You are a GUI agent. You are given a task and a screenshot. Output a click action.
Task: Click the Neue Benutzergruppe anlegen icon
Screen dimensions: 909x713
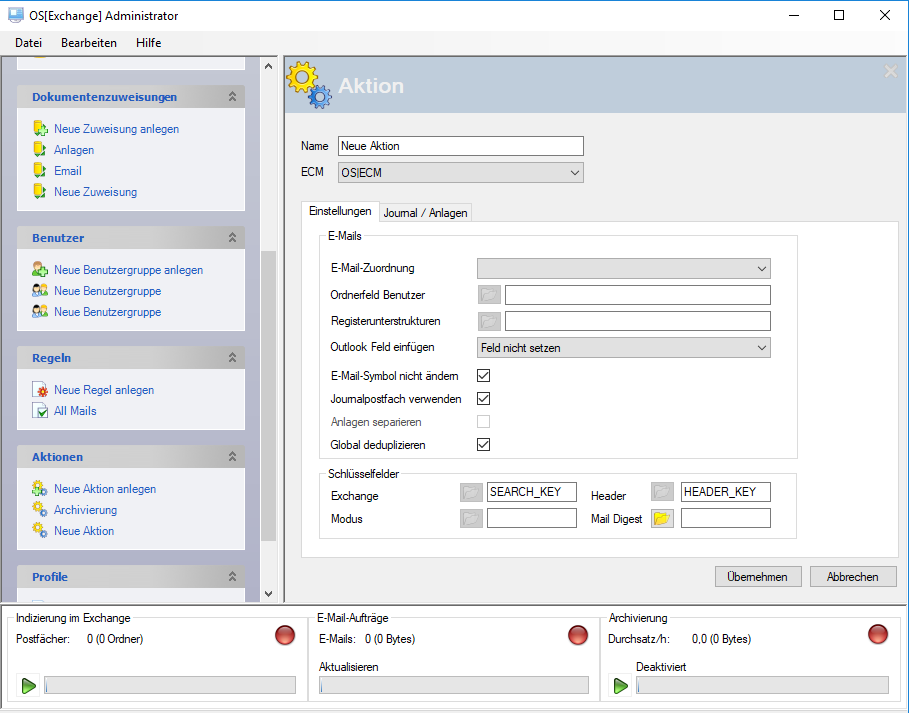40,270
